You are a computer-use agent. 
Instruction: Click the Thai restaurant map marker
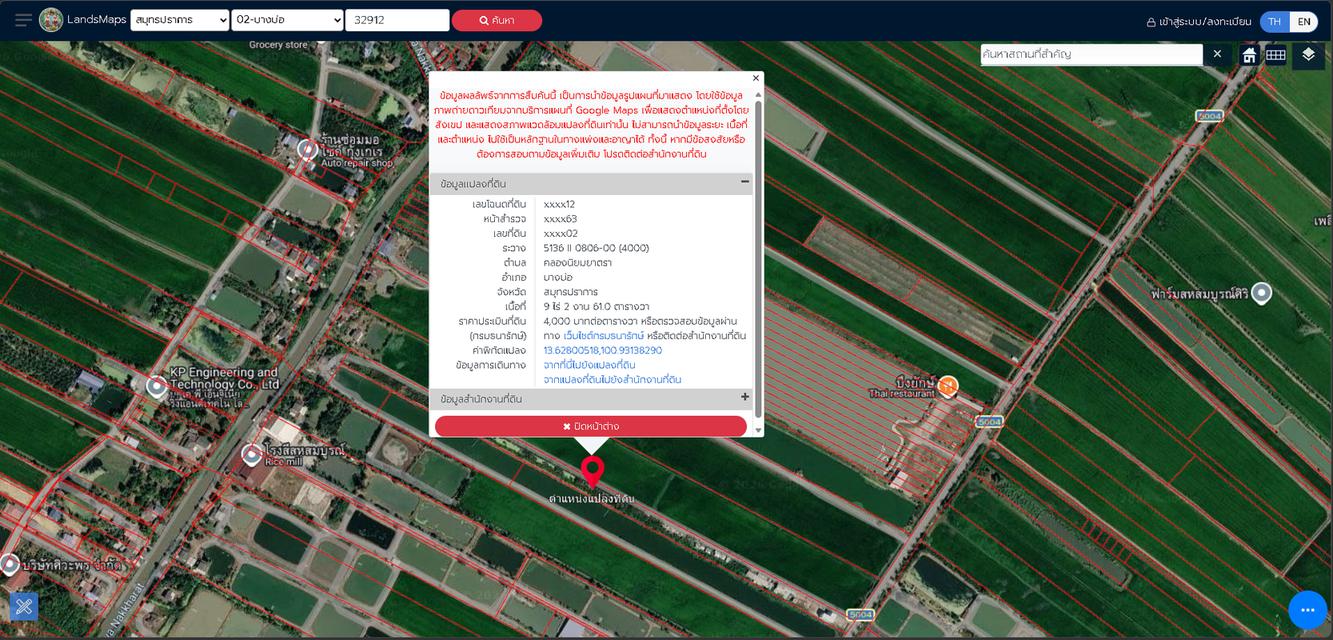click(948, 385)
